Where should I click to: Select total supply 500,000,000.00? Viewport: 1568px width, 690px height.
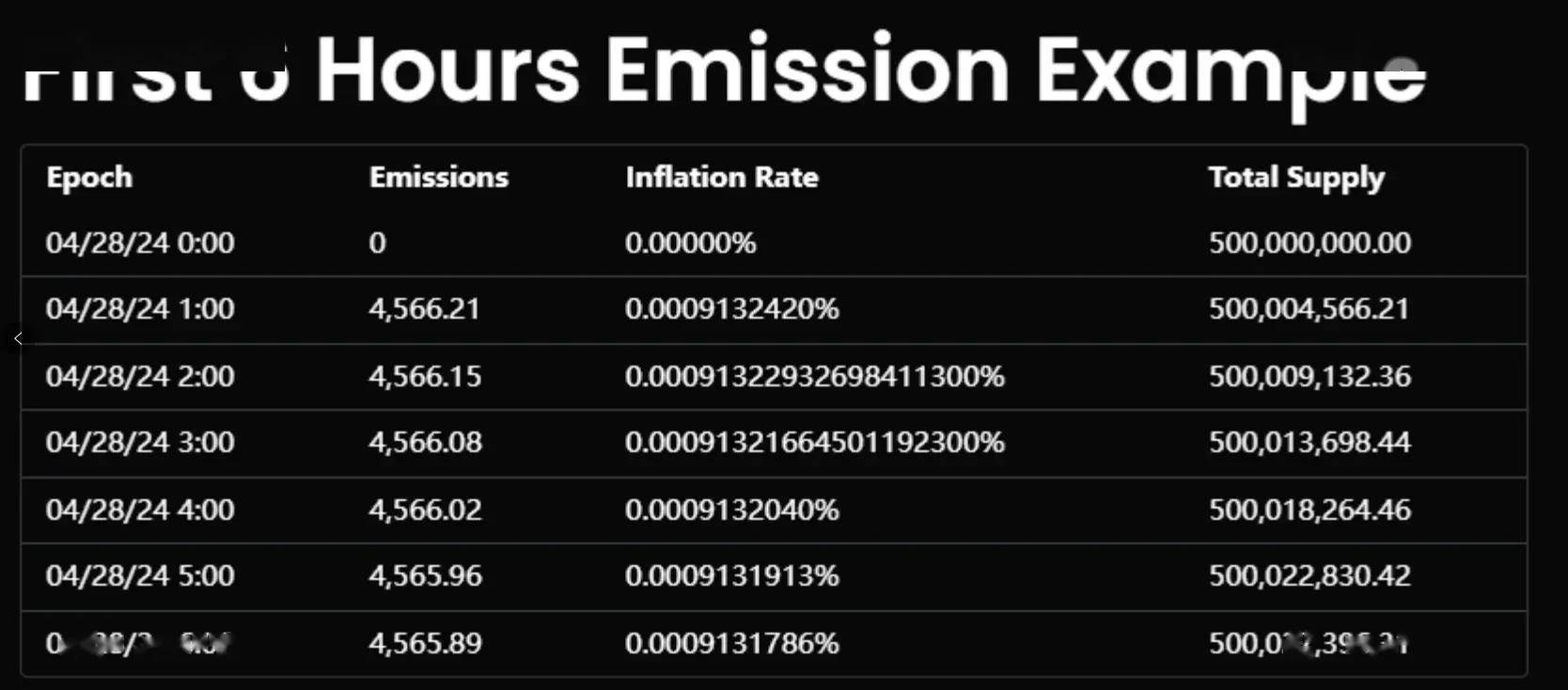(x=1309, y=243)
